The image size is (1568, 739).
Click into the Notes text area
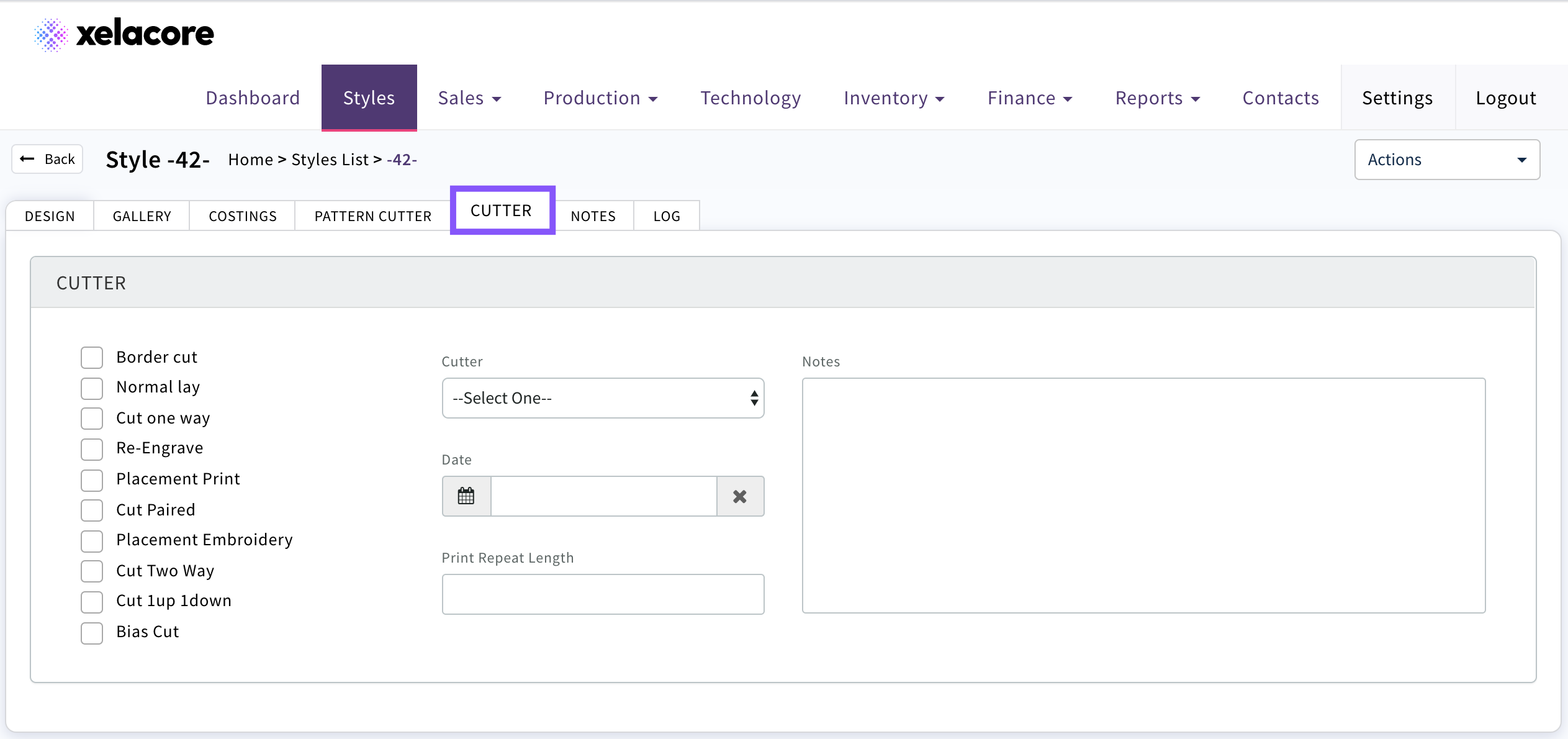1143,495
